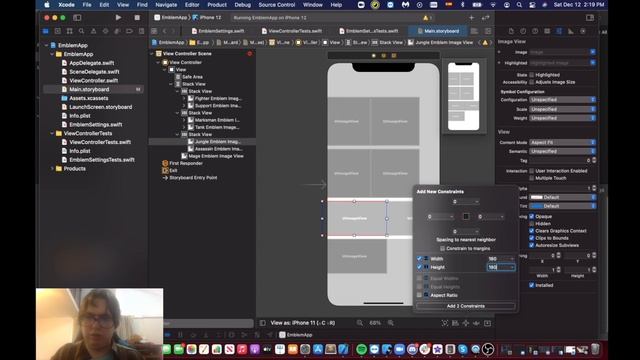Open the symbol navigator icon
This screenshot has width=640, height=360.
point(69,31)
